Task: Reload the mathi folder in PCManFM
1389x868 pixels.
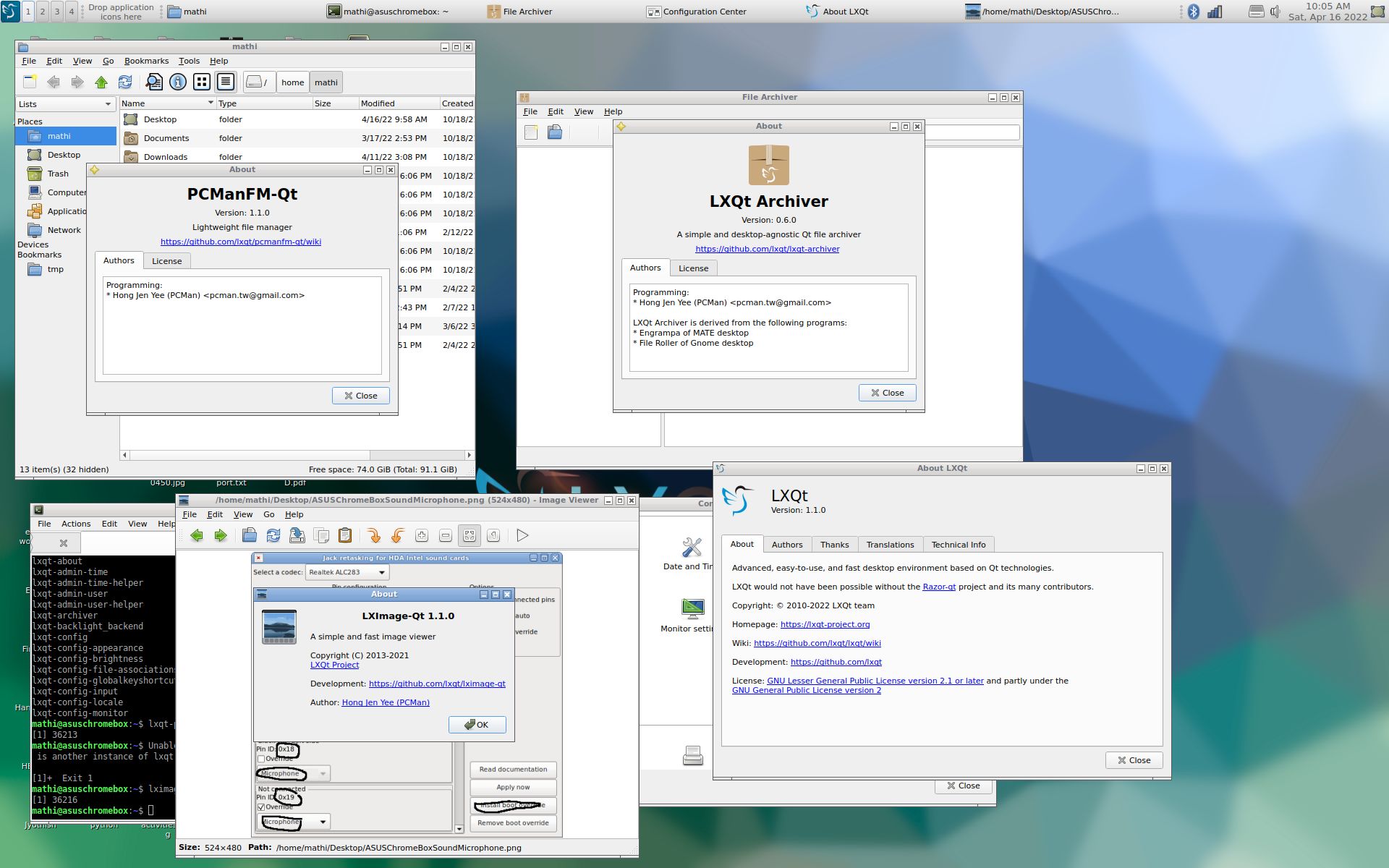Action: 125,82
